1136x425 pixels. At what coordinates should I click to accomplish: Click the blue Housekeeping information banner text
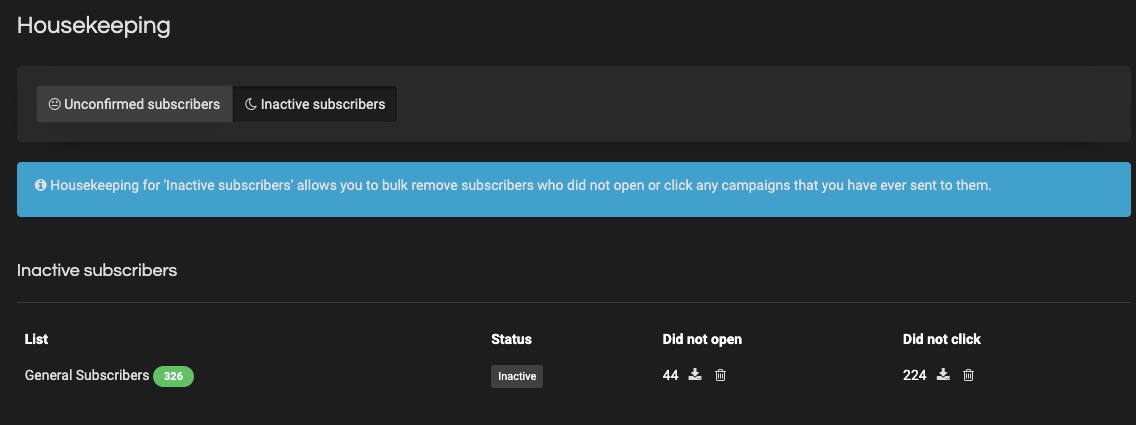click(x=520, y=185)
